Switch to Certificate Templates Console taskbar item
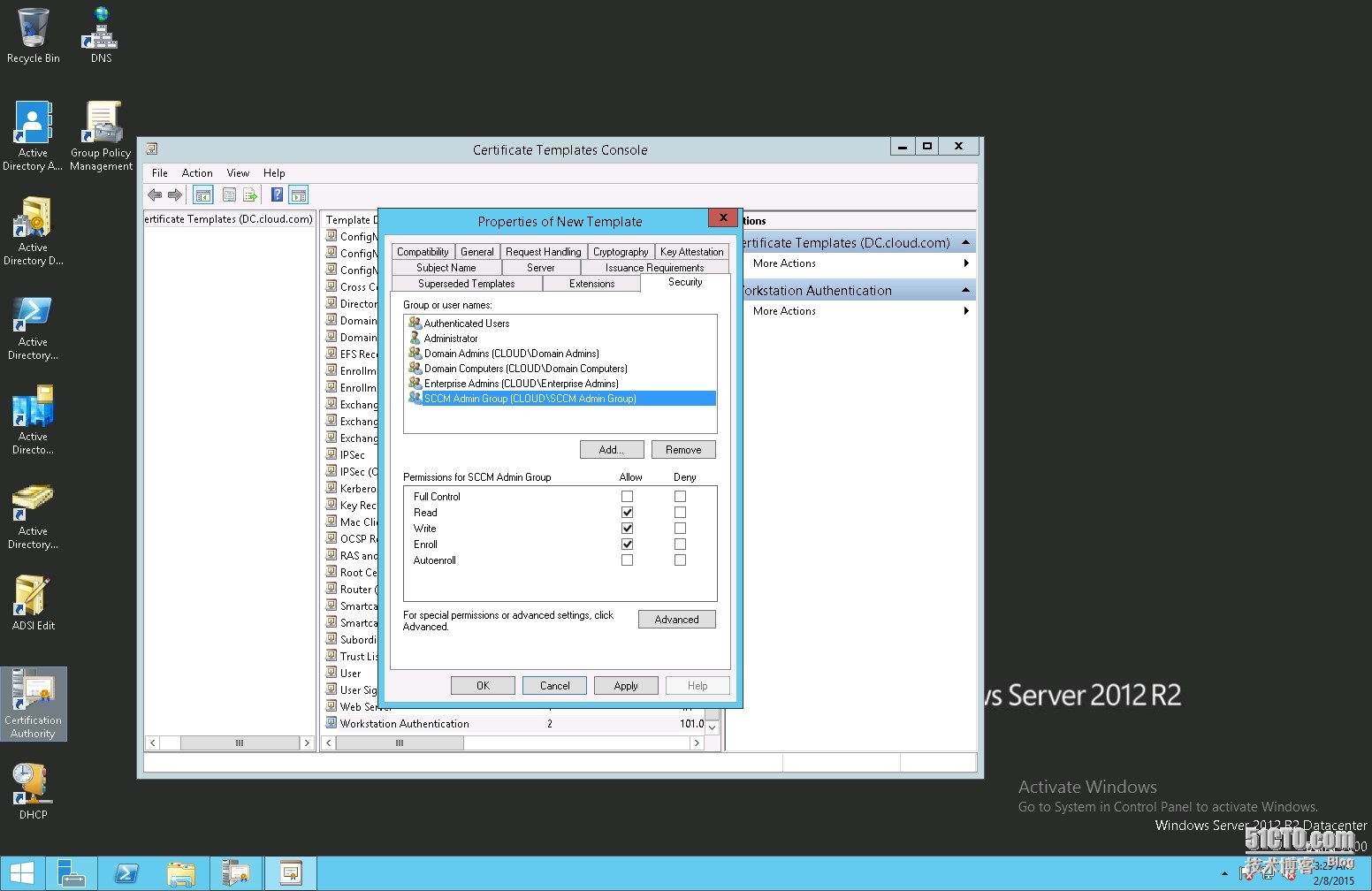Screen dimensions: 1372x891 click(291, 873)
